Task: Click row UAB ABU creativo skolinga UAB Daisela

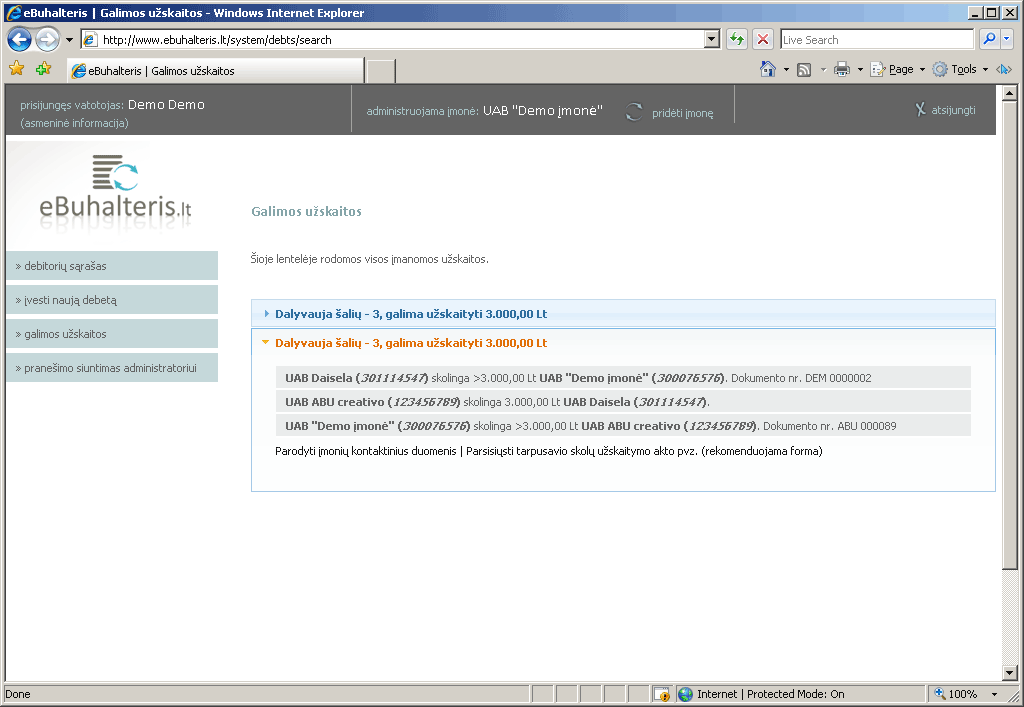Action: pos(623,401)
